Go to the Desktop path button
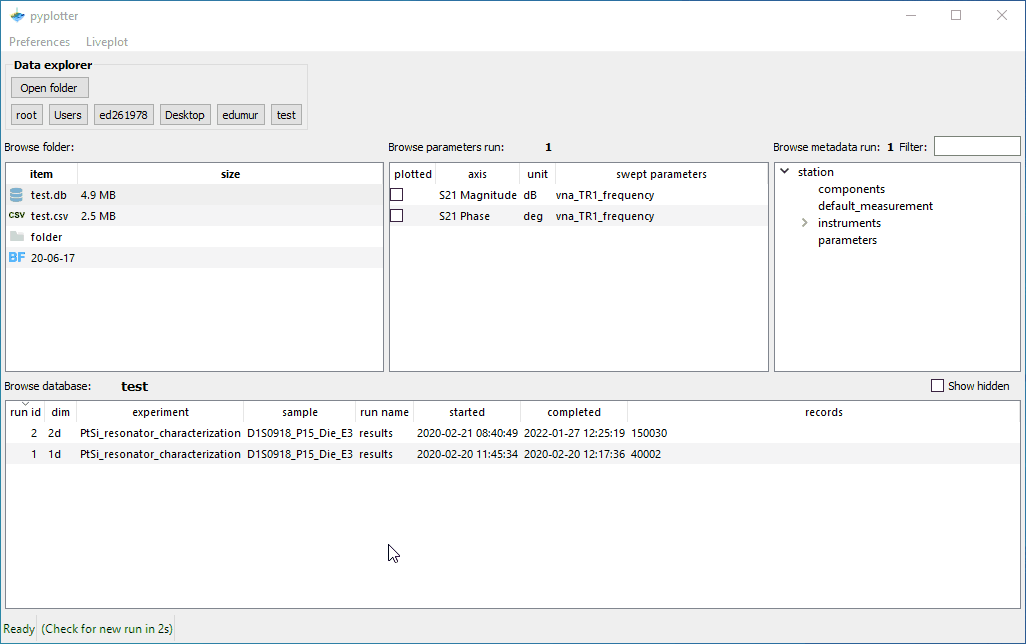 pyautogui.click(x=185, y=115)
